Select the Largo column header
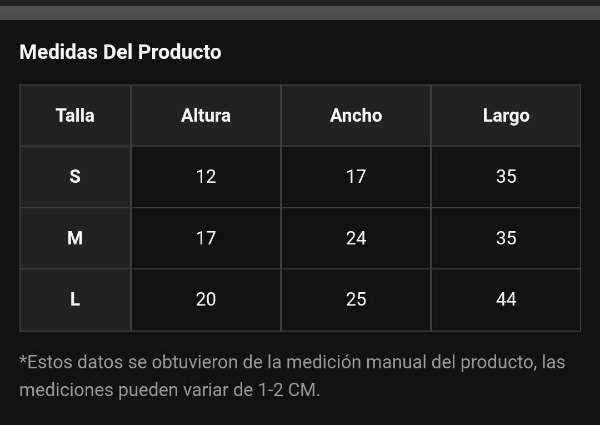600x425 pixels. [x=506, y=116]
